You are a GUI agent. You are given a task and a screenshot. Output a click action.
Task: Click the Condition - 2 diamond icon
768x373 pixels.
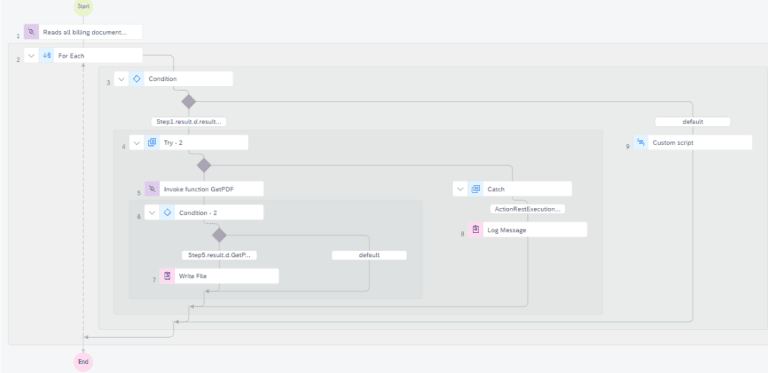click(x=167, y=212)
